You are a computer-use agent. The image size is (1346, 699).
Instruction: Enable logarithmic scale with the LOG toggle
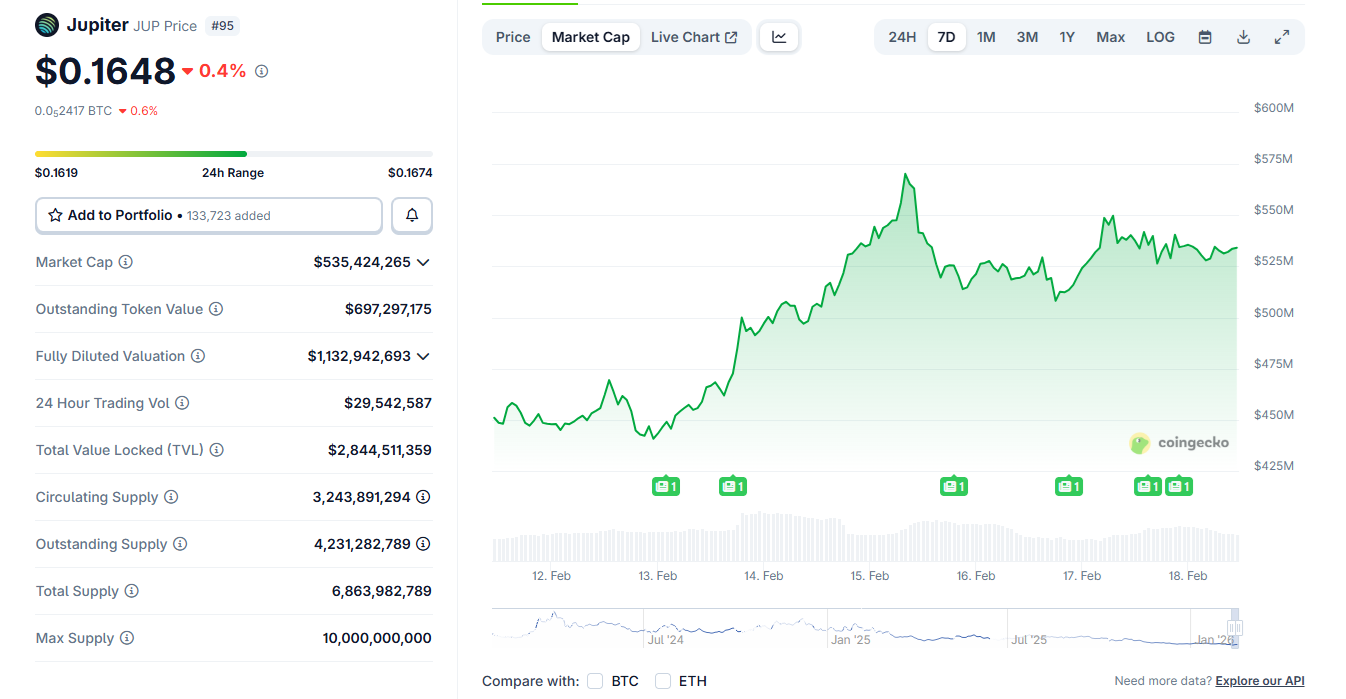point(1160,36)
